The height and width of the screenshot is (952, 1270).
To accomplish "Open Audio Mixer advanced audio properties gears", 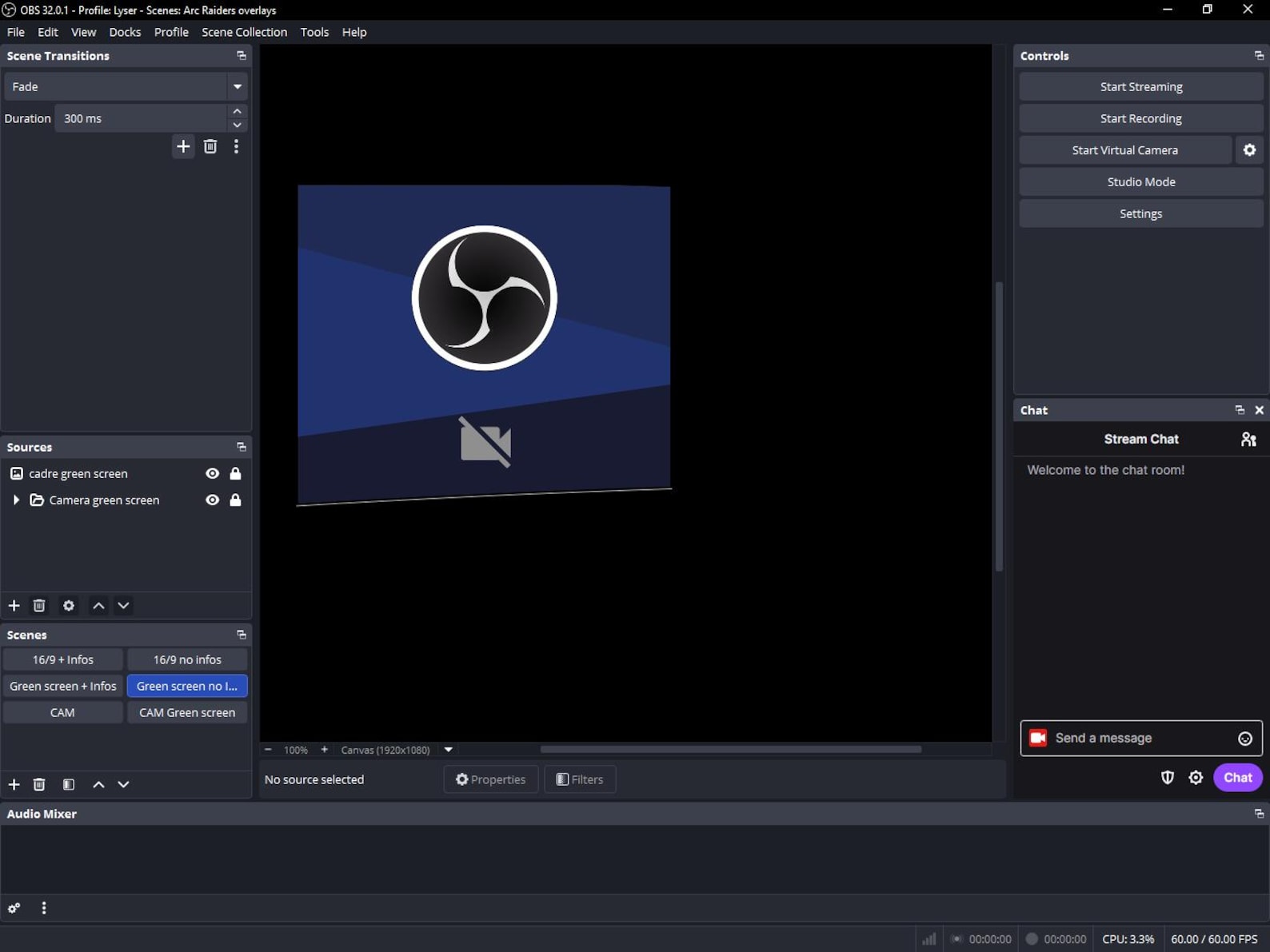I will (14, 908).
